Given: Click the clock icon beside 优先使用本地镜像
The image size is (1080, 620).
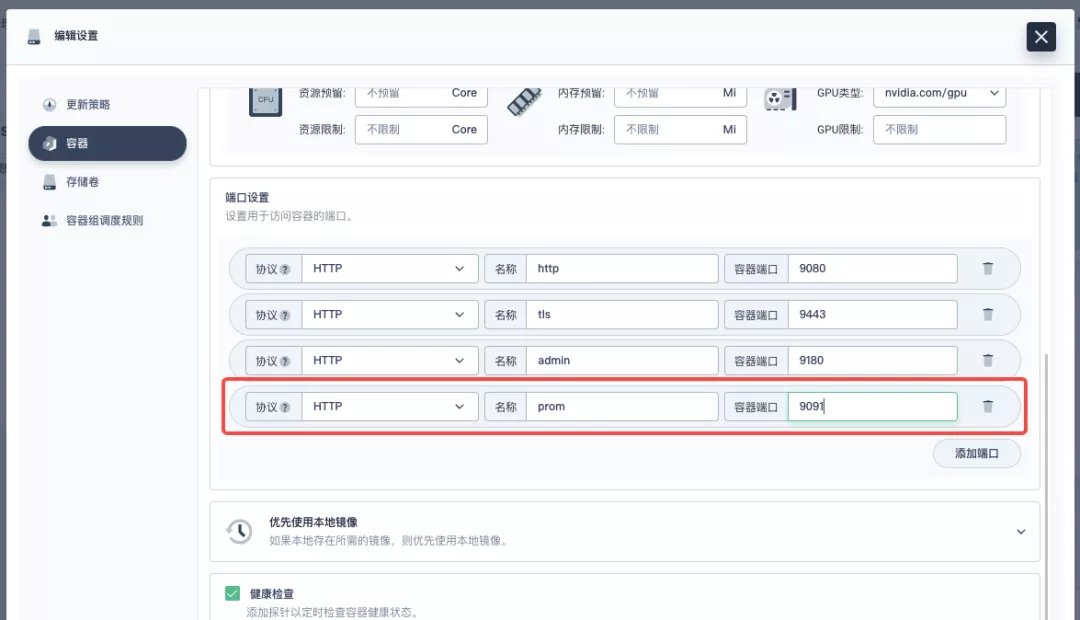Looking at the screenshot, I should 239,531.
